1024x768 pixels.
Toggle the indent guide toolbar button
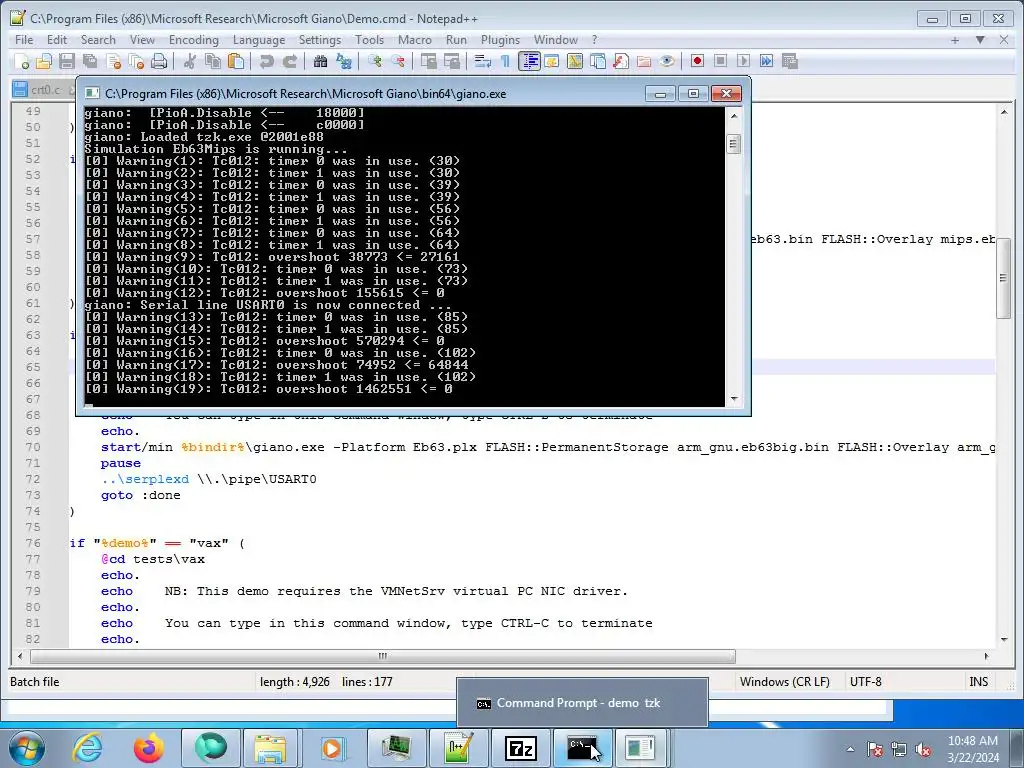point(529,61)
